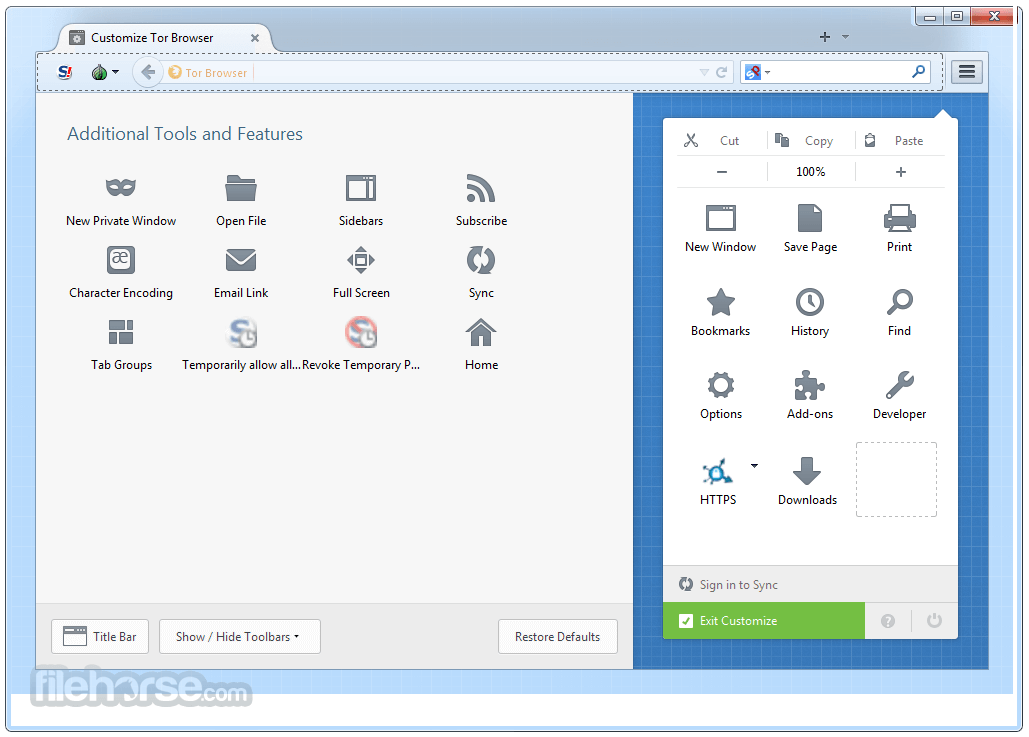
Task: Zoom out with the minus button
Action: (722, 172)
